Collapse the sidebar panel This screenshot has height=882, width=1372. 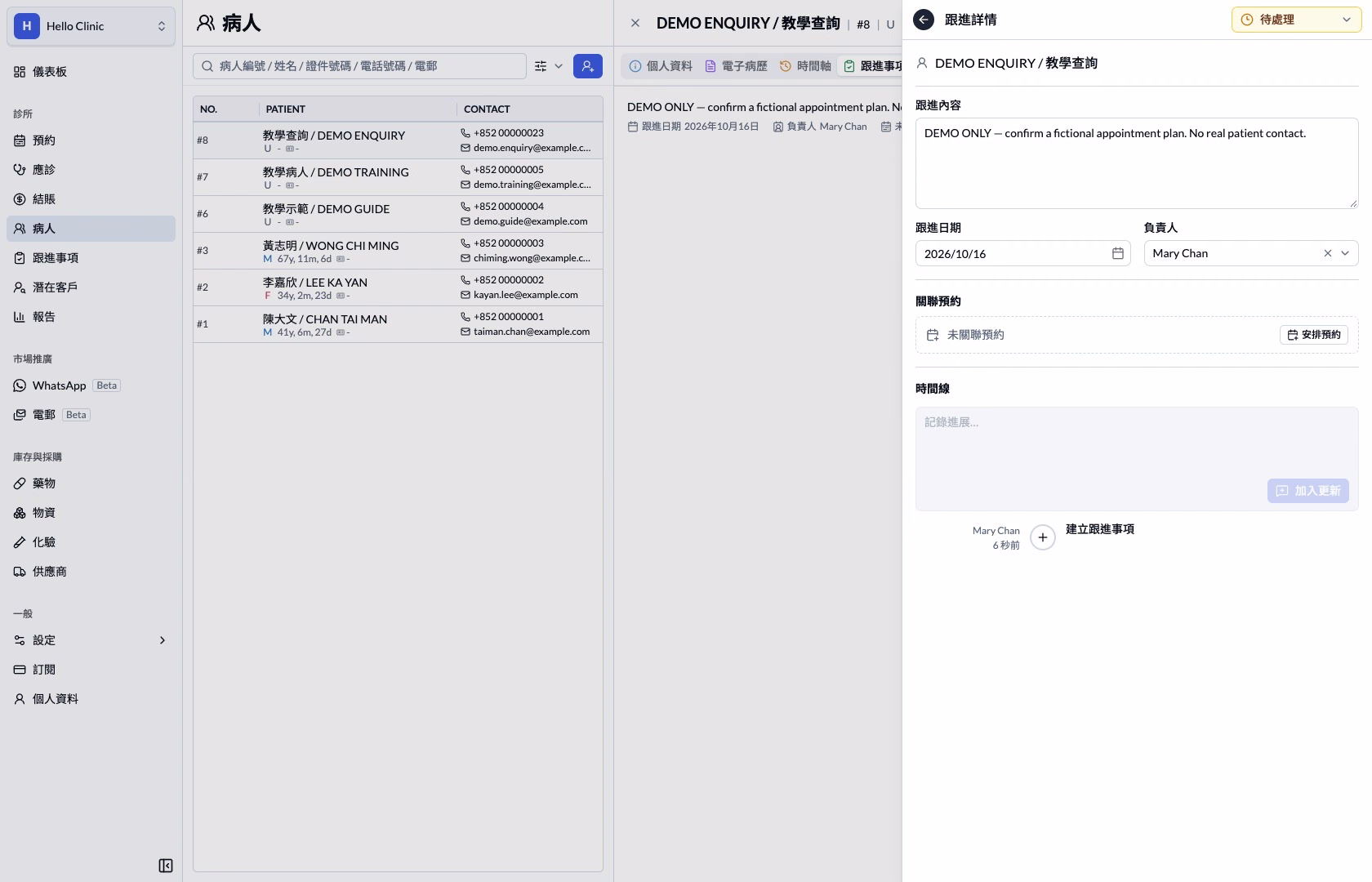click(165, 866)
